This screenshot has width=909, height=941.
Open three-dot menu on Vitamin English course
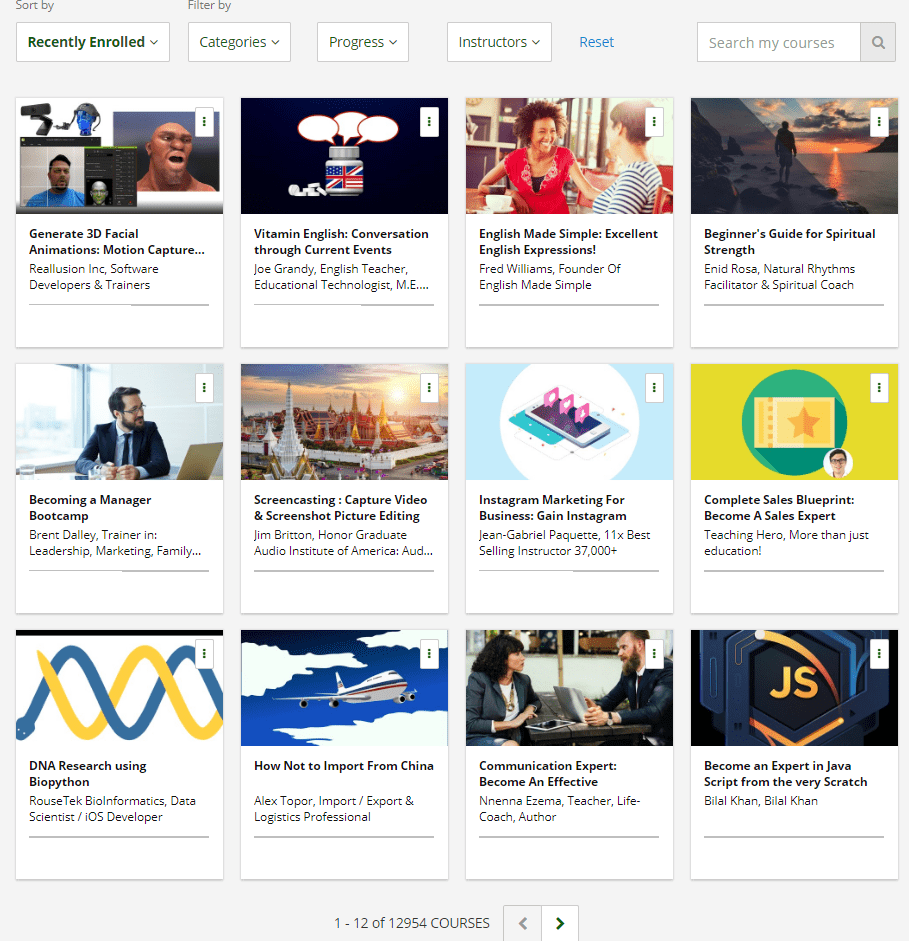click(x=429, y=121)
